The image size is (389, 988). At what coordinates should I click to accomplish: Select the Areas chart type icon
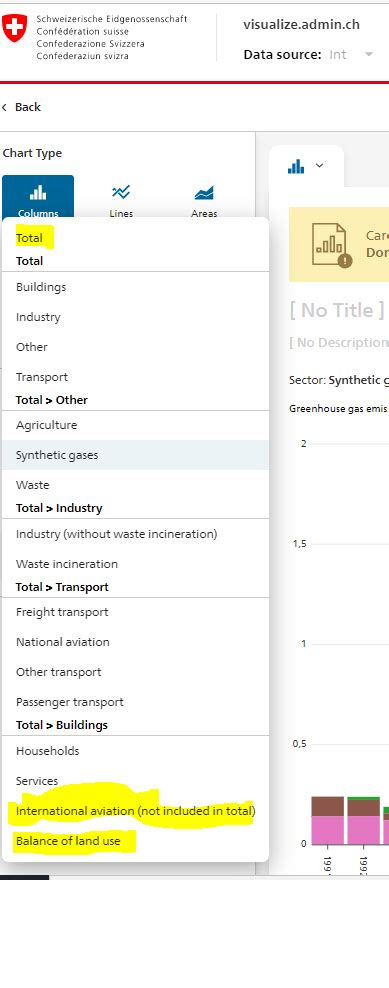(x=204, y=193)
